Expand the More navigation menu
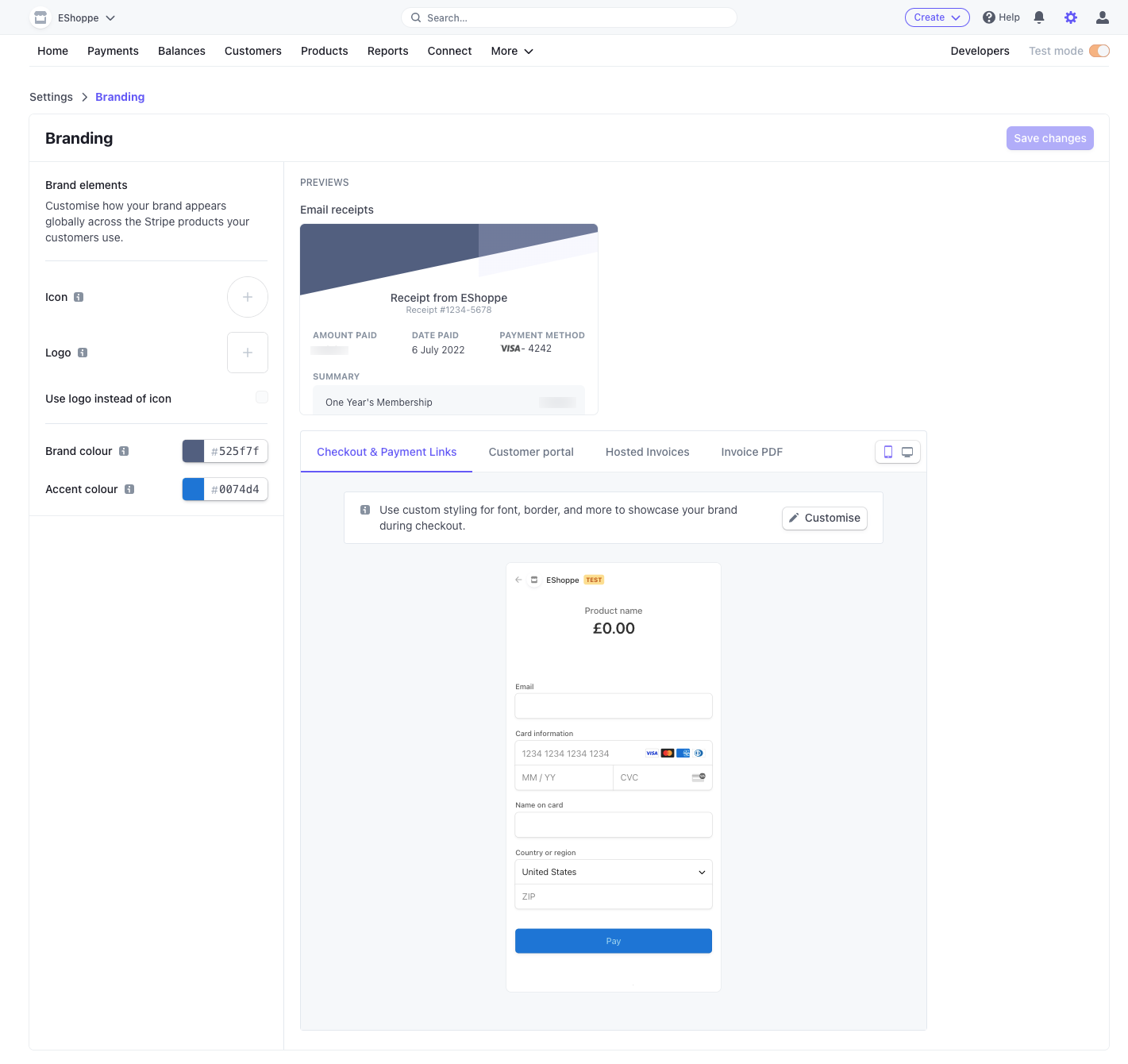 click(x=512, y=51)
